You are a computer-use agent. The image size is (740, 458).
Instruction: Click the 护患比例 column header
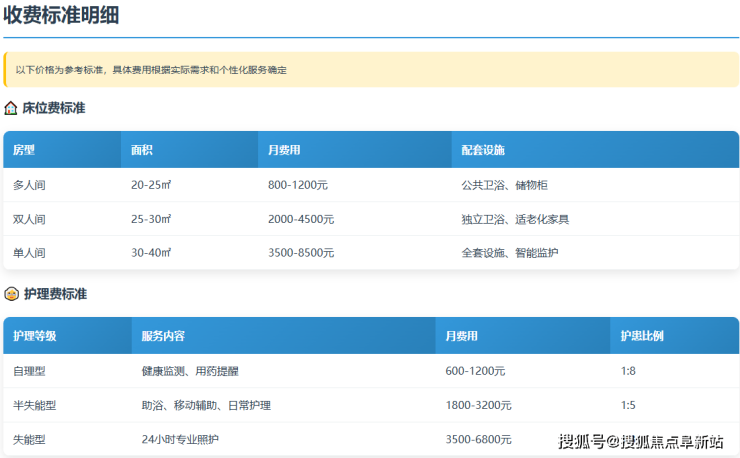pyautogui.click(x=642, y=336)
